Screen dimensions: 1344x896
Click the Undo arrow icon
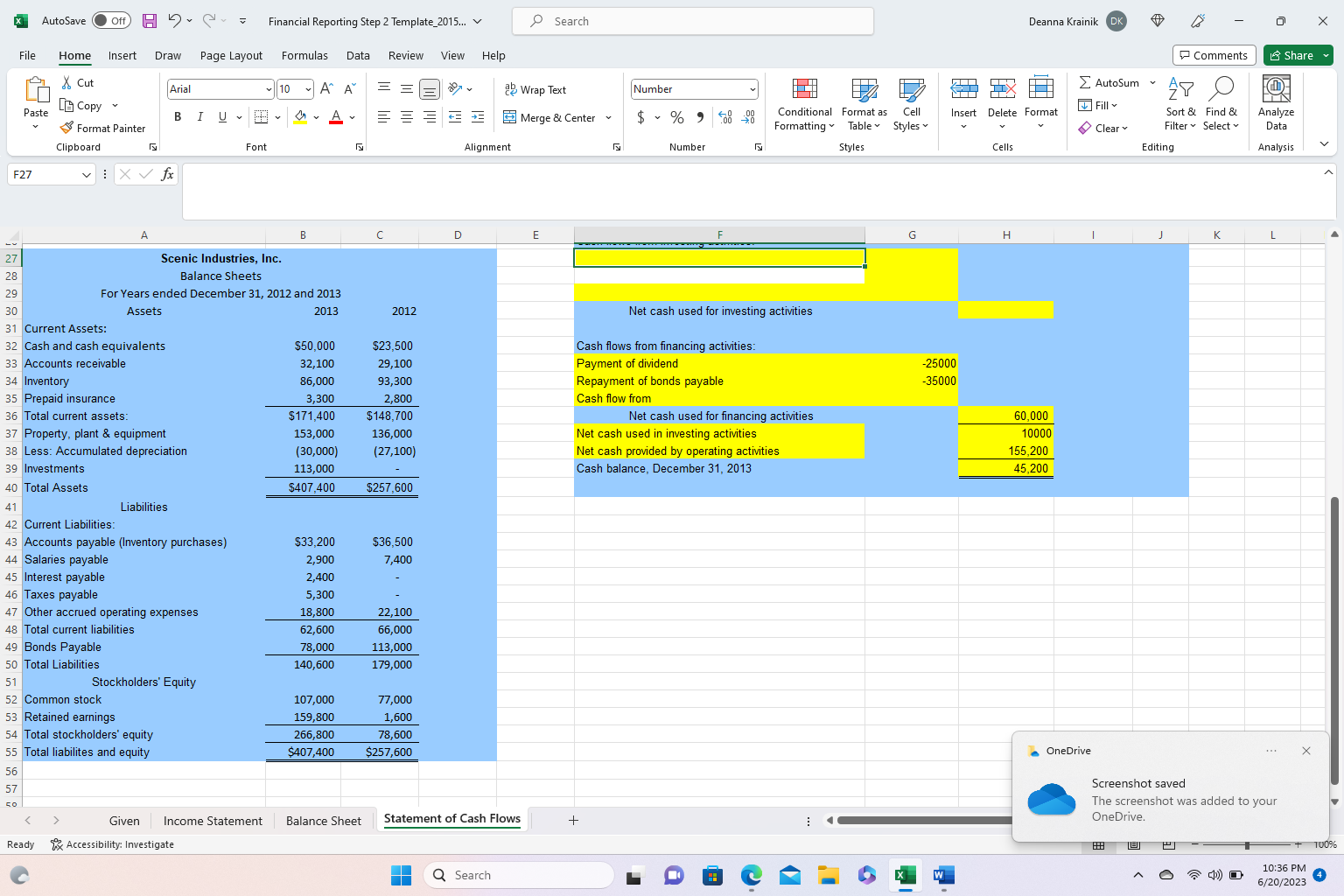(174, 21)
